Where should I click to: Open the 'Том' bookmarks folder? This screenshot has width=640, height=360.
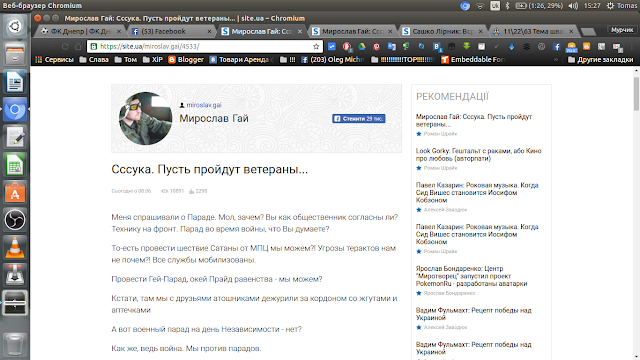click(126, 60)
